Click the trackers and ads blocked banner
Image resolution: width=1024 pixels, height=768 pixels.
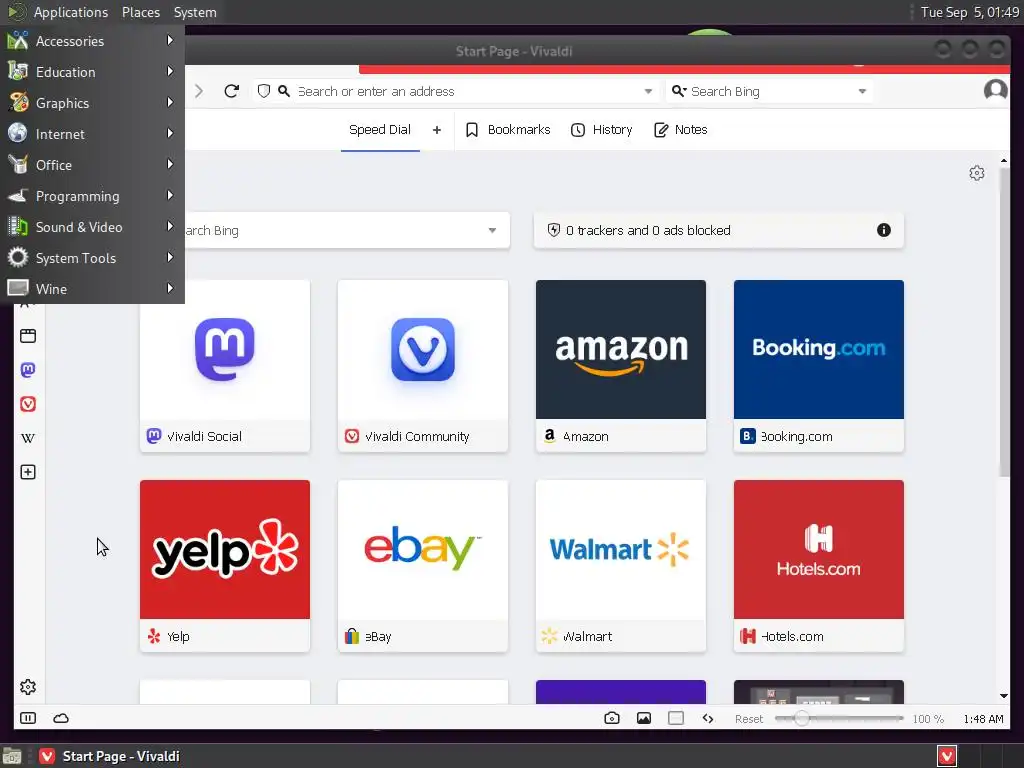coord(718,230)
